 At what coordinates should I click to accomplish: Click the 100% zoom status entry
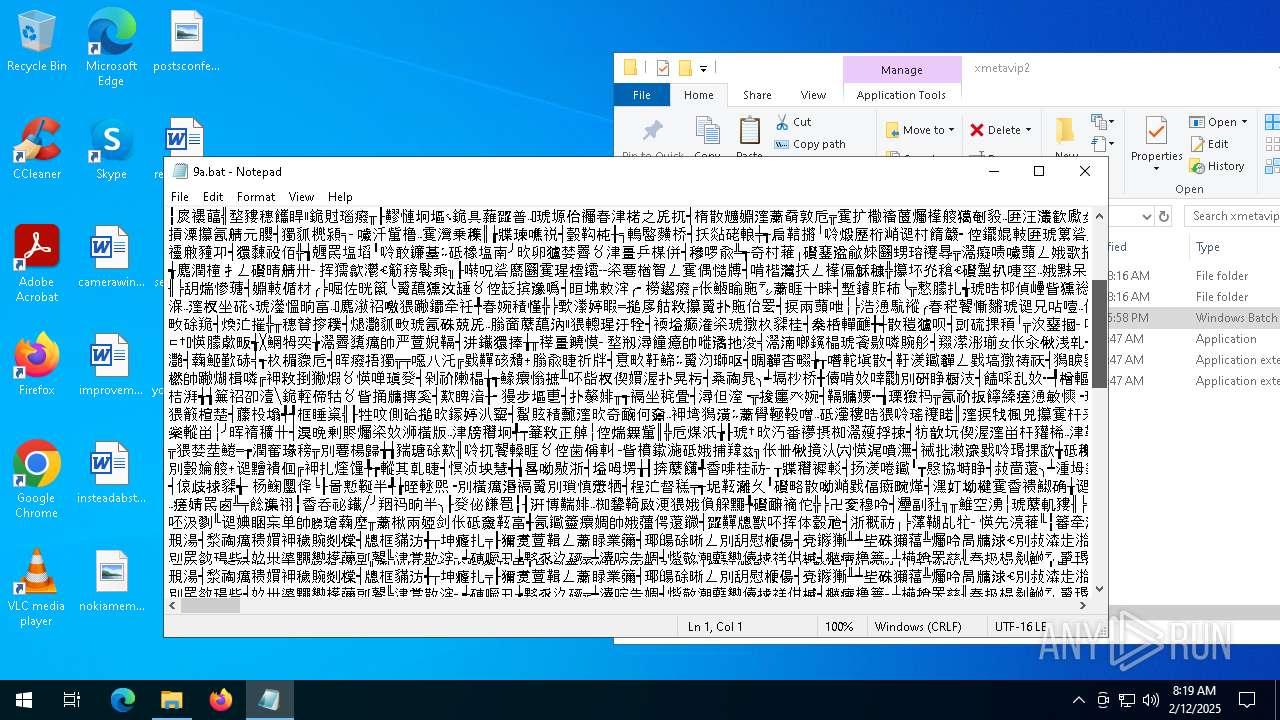(x=838, y=627)
